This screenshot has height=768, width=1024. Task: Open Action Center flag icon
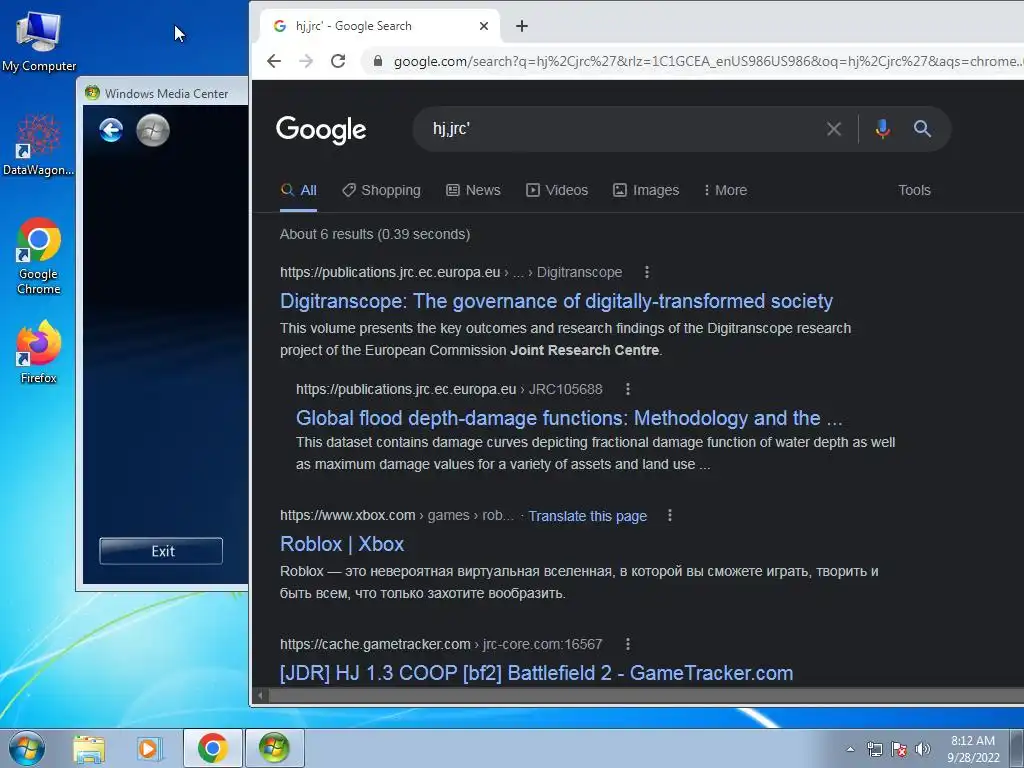click(899, 749)
